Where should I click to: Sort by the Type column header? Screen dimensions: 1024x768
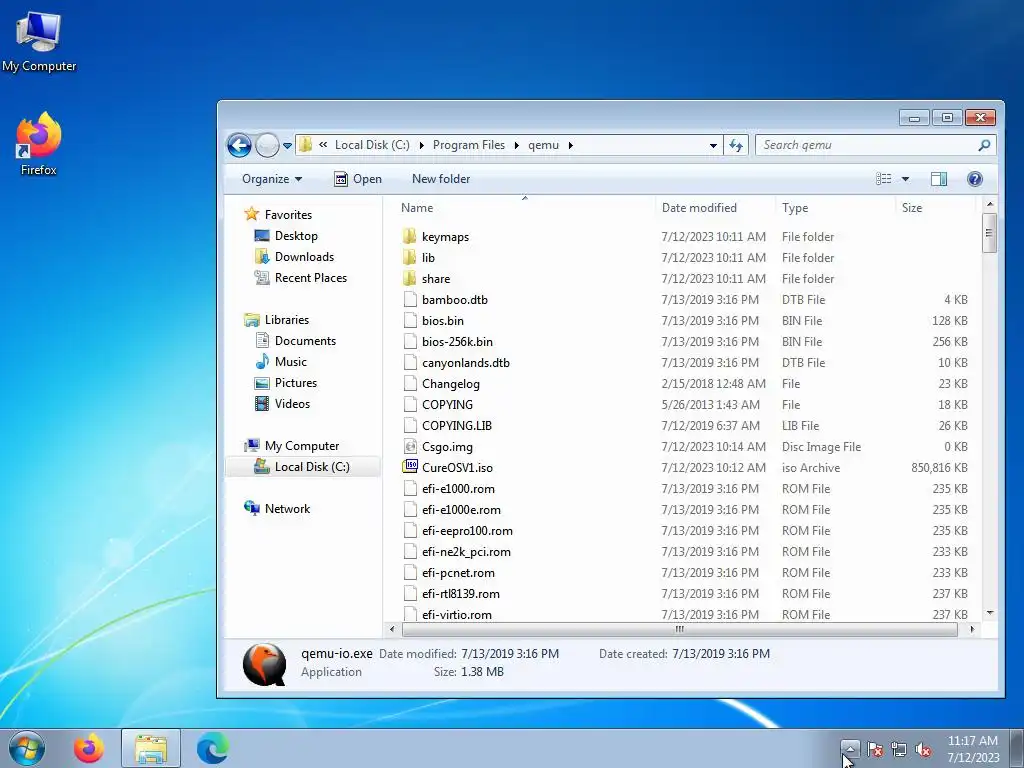[834, 208]
